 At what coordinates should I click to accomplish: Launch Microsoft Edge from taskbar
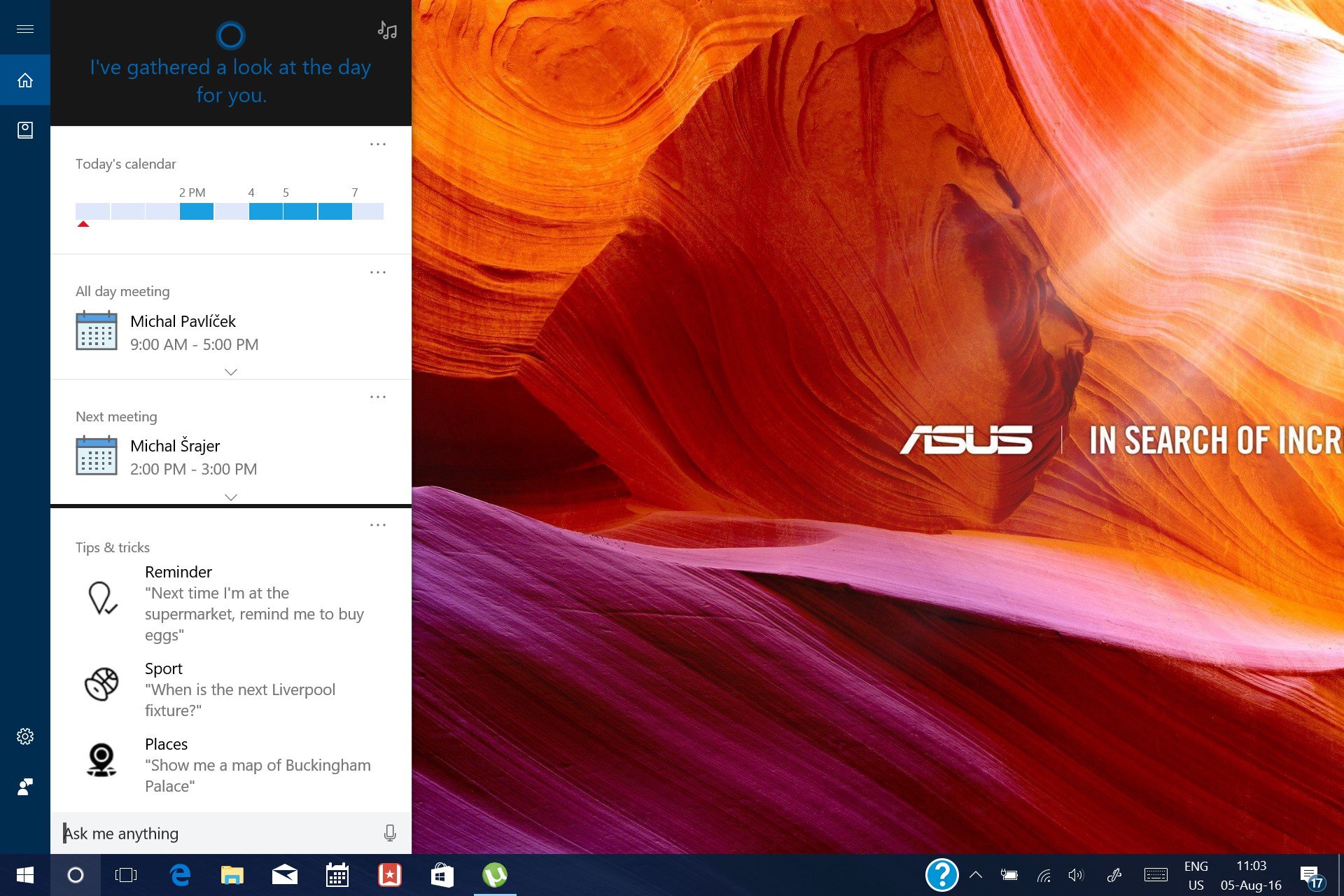click(180, 875)
